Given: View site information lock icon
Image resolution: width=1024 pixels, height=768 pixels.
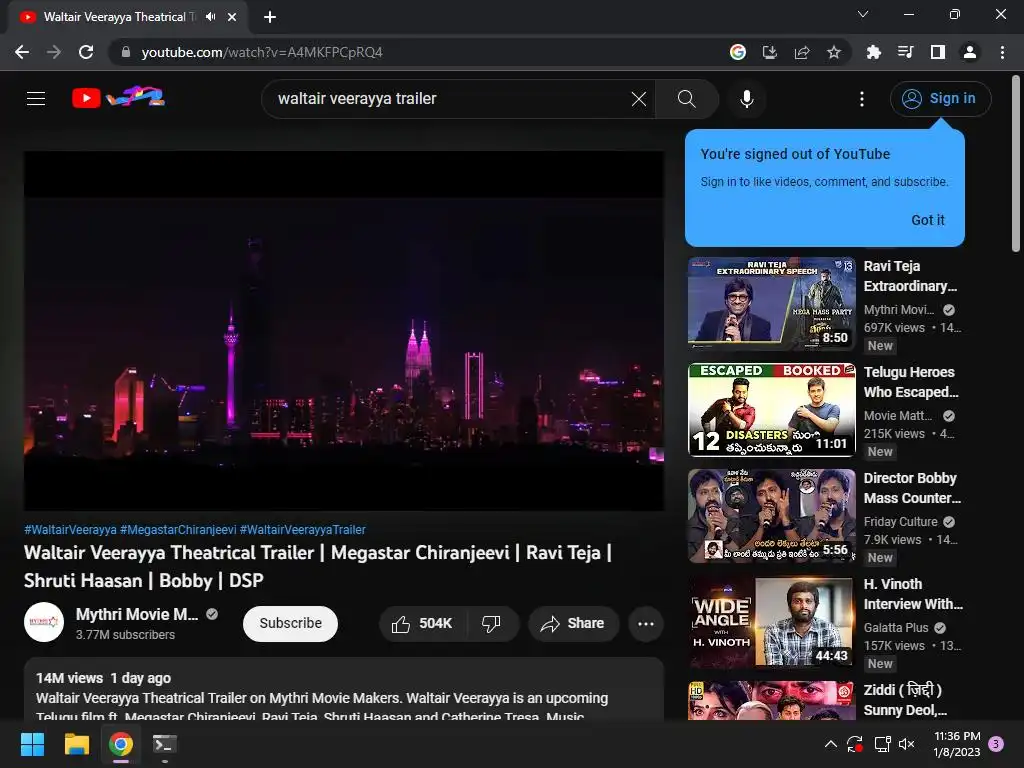Looking at the screenshot, I should coord(125,52).
